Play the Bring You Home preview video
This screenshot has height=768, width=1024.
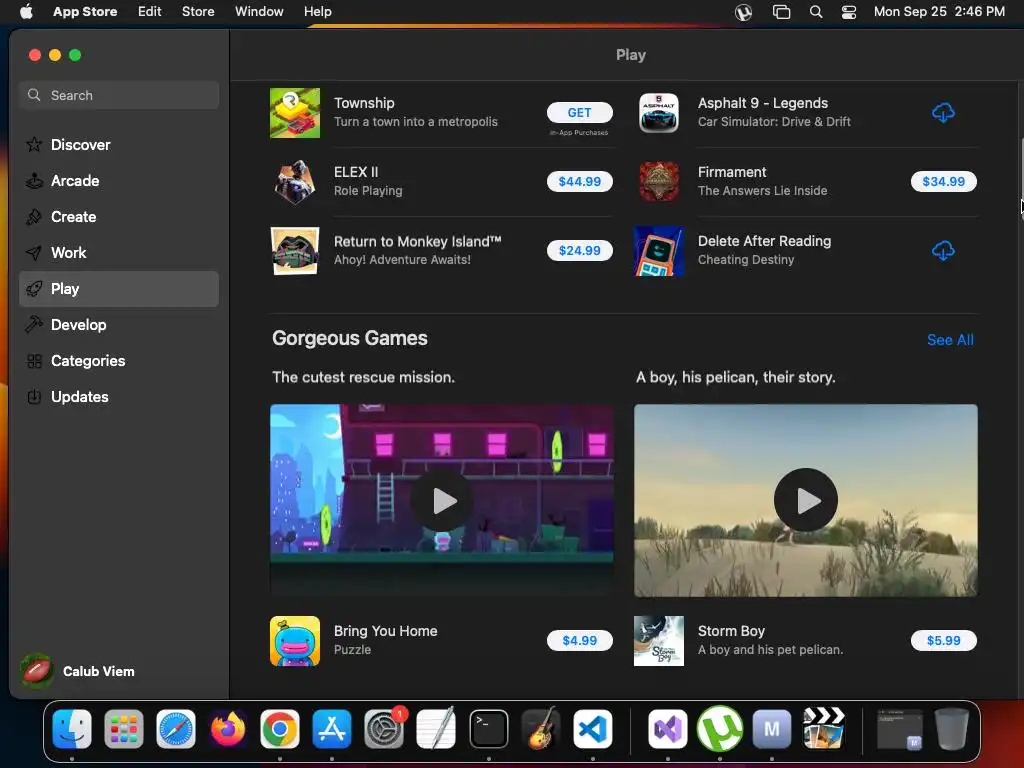coord(442,501)
